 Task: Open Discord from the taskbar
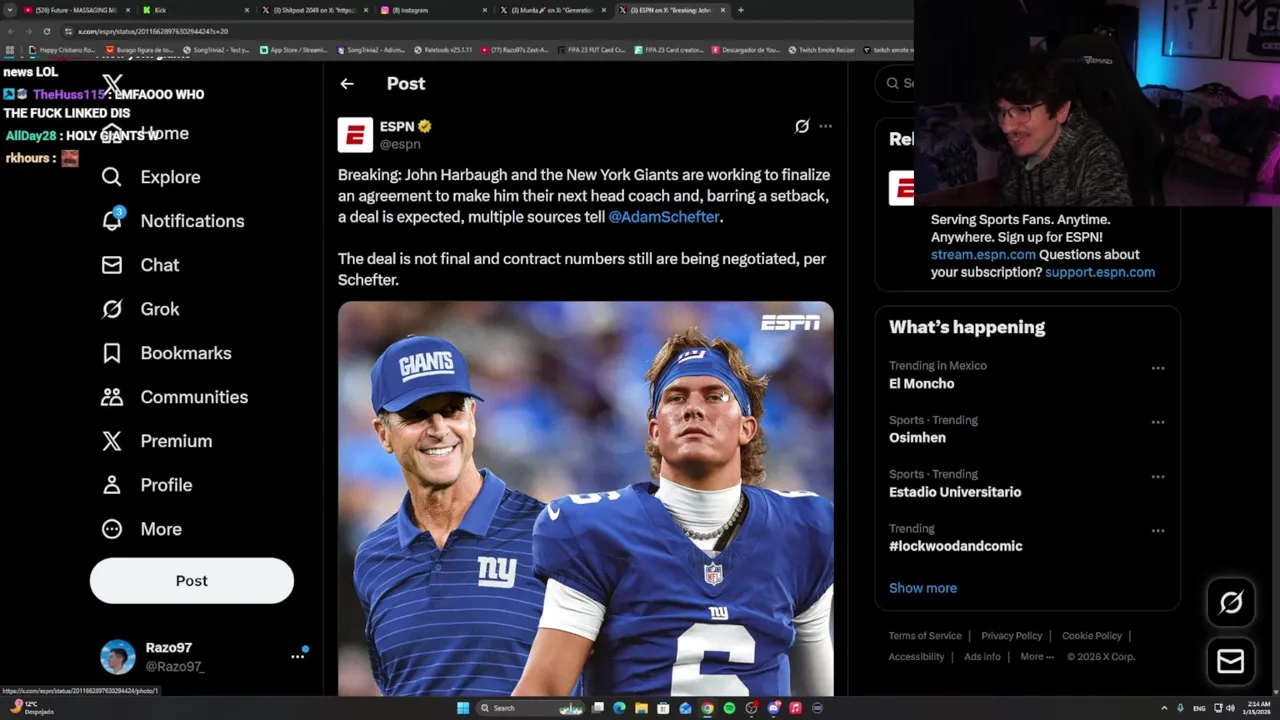coord(773,708)
